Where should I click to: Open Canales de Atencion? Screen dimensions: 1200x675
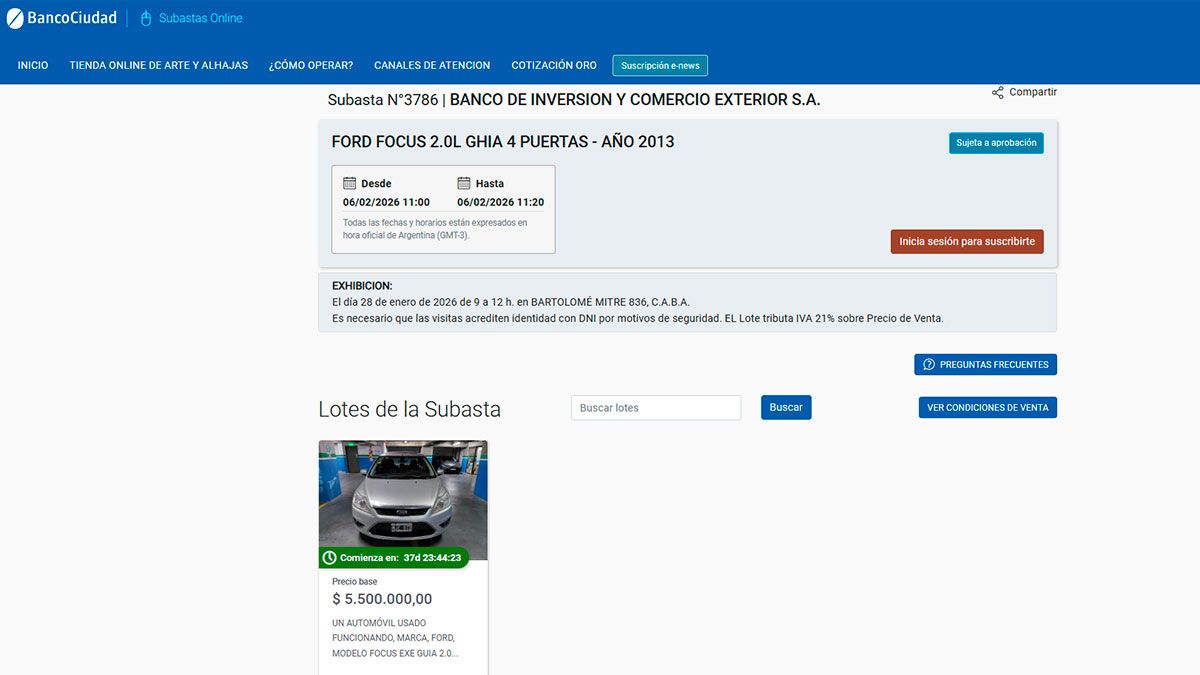point(432,65)
